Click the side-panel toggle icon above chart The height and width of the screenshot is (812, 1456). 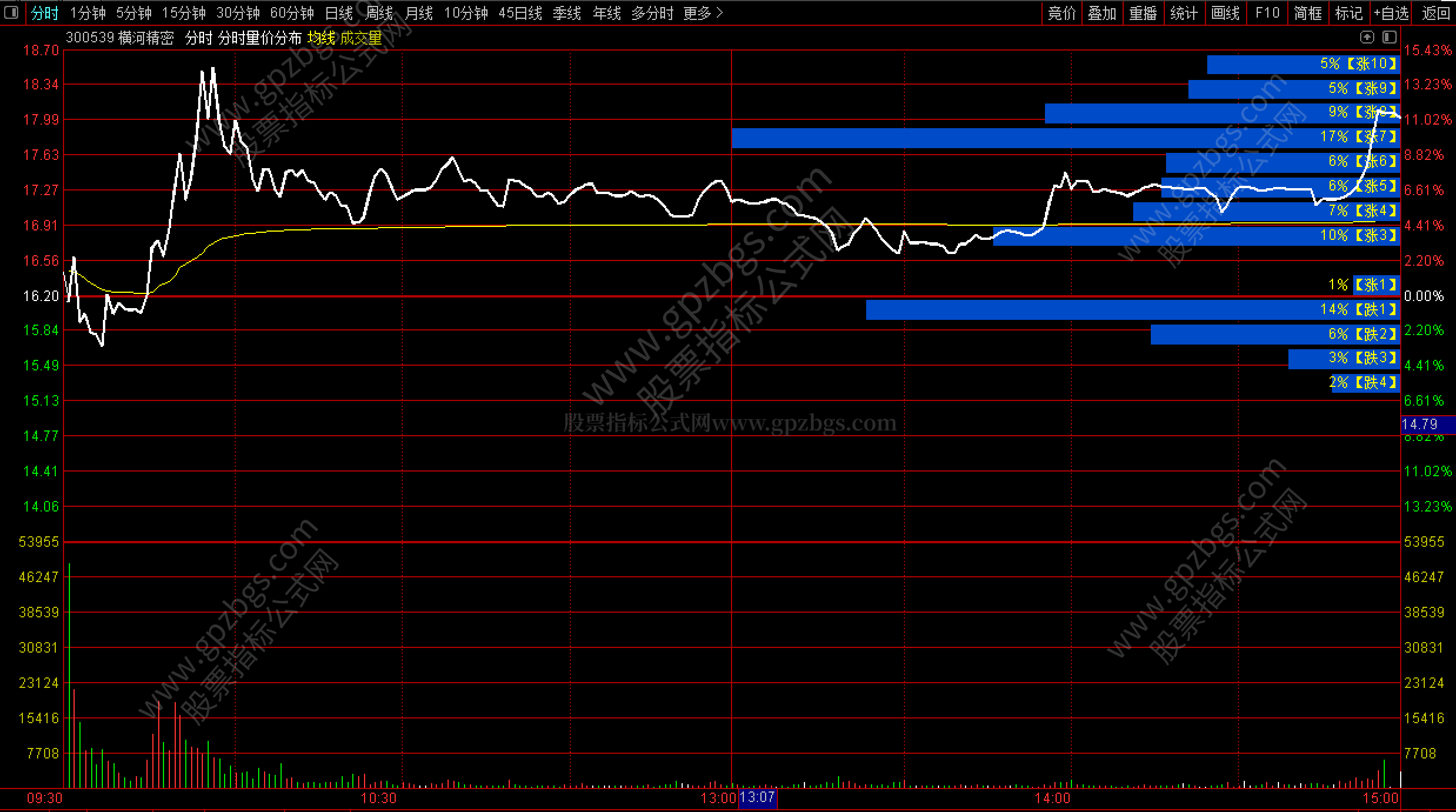(1389, 38)
